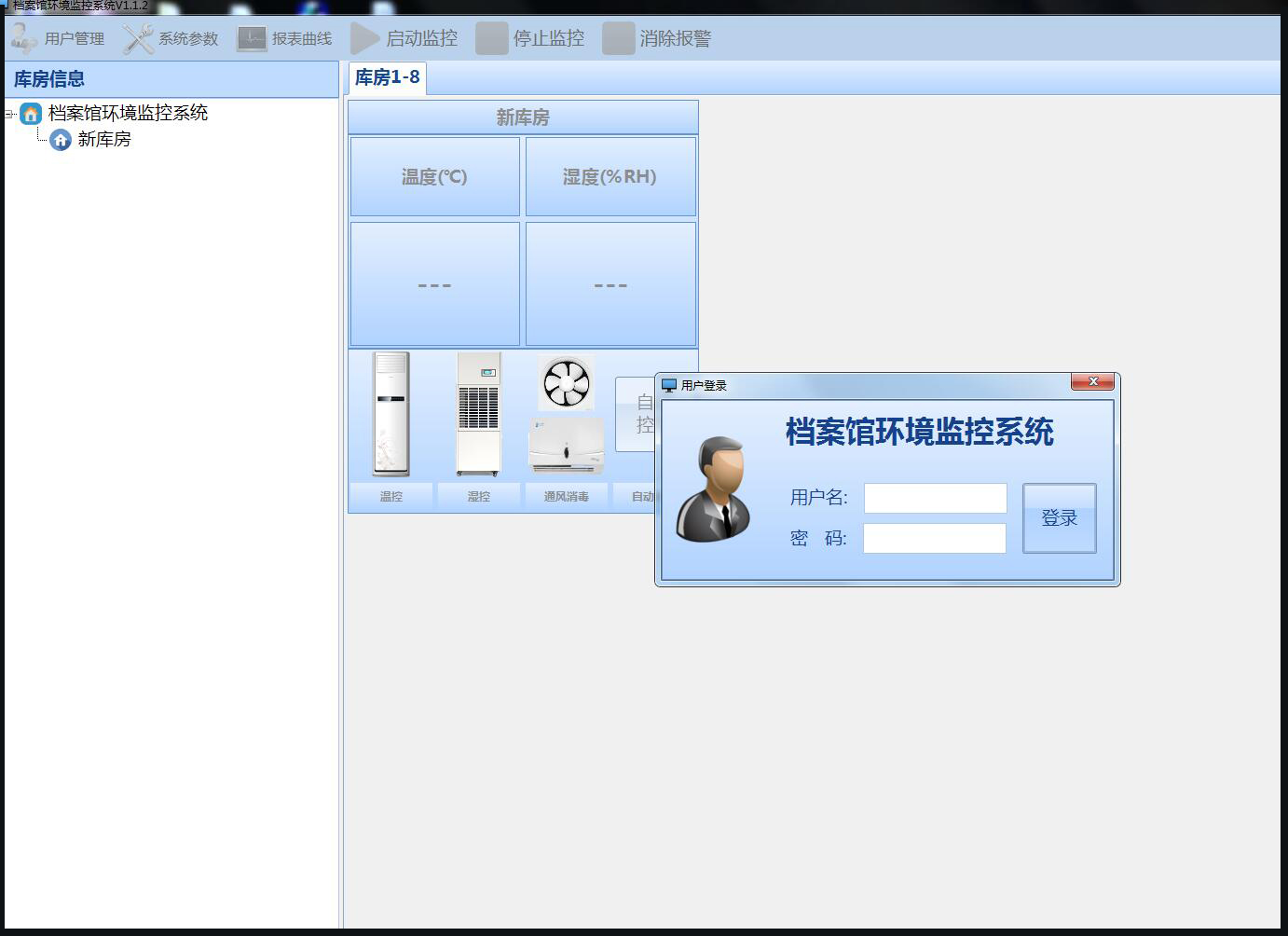Click the user avatar in the login dialog
This screenshot has height=936, width=1288.
[x=714, y=489]
